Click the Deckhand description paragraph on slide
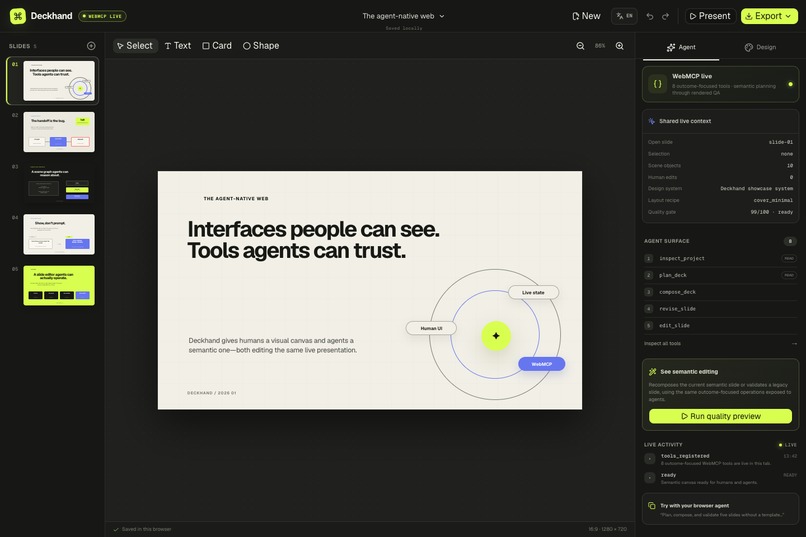Image resolution: width=806 pixels, height=537 pixels. tap(272, 345)
